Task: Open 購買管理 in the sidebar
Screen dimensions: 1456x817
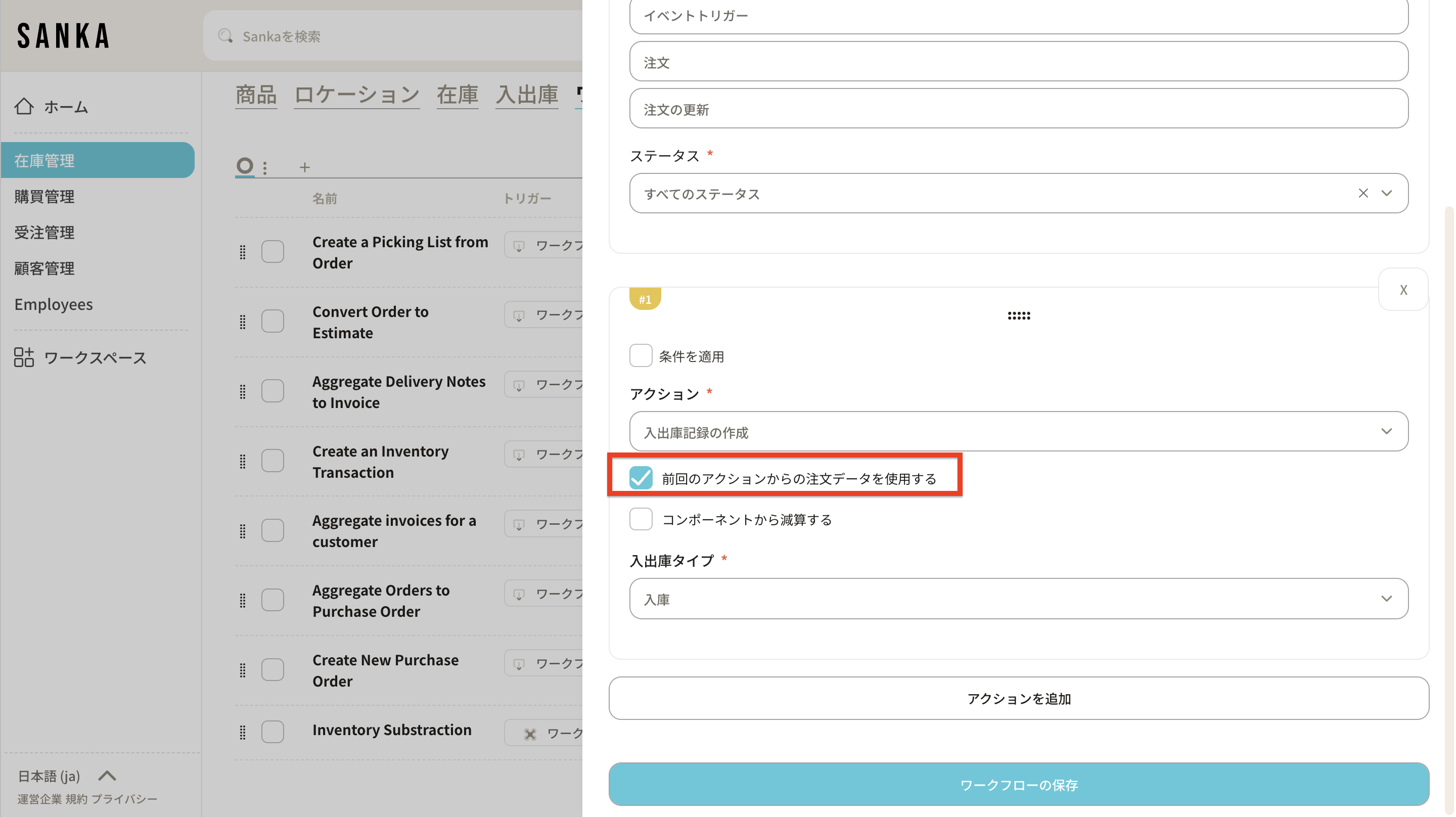Action: (44, 196)
